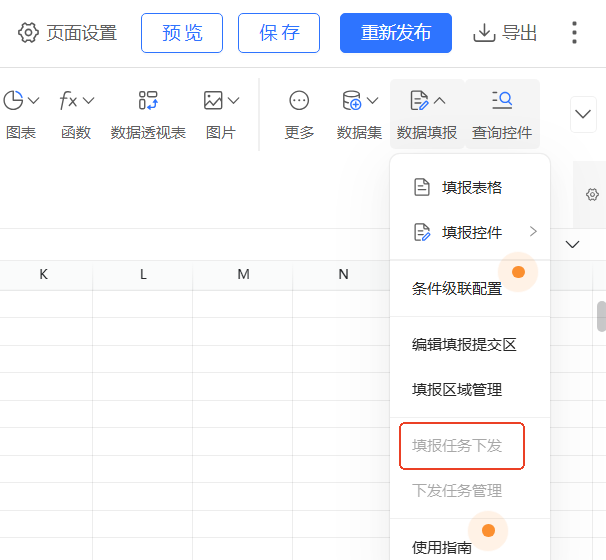Click the 函数 function icon
This screenshot has width=606, height=560.
pyautogui.click(x=76, y=114)
